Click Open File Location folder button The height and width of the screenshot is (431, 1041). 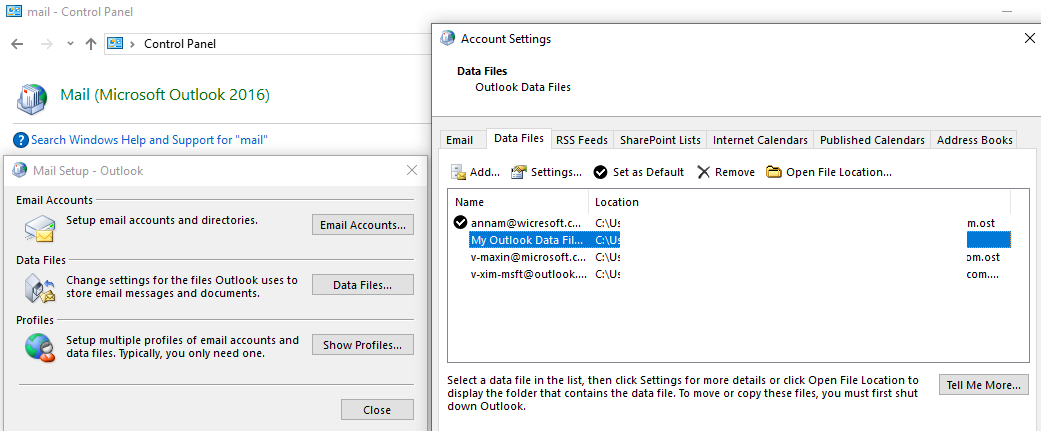(x=829, y=172)
